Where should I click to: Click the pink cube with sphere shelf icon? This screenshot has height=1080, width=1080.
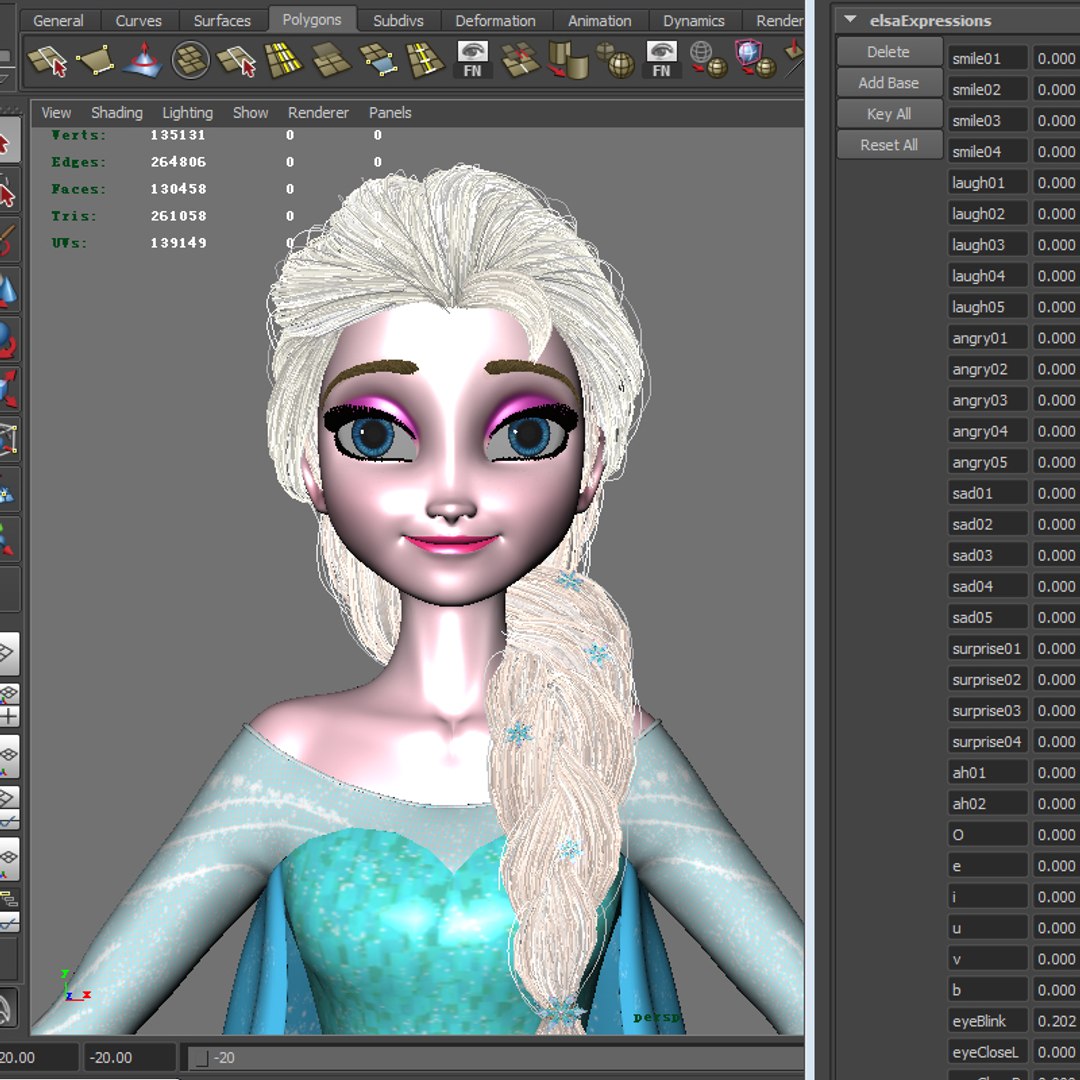756,59
